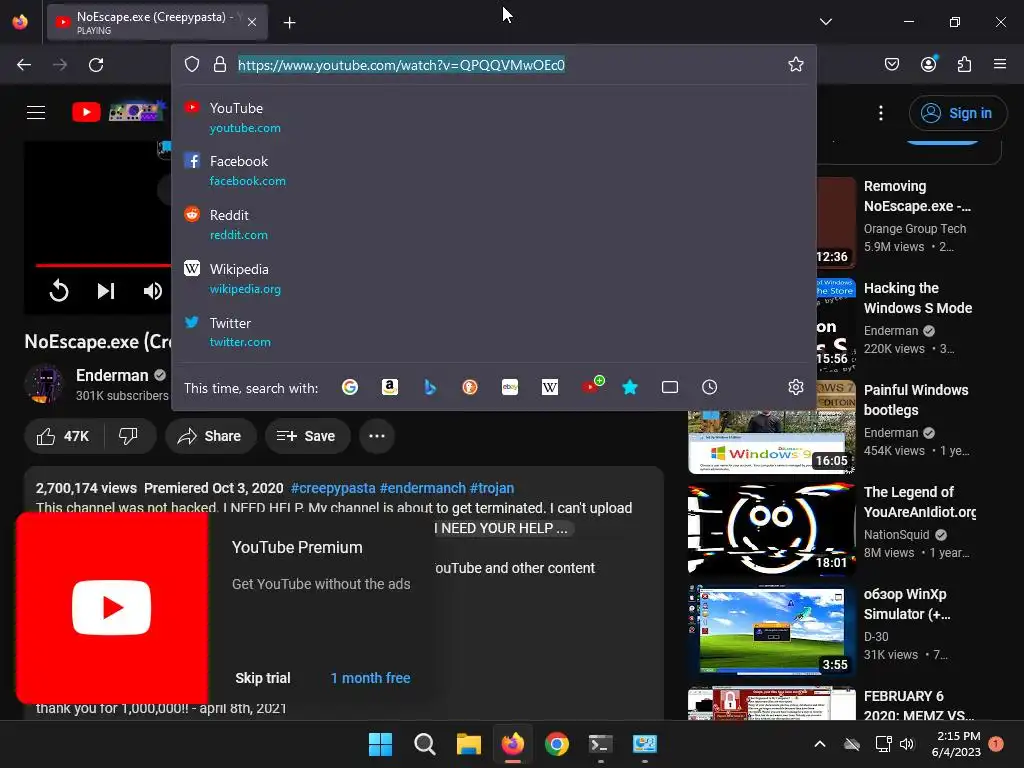
Task: Open the Extensions puzzle icon
Action: tap(964, 64)
